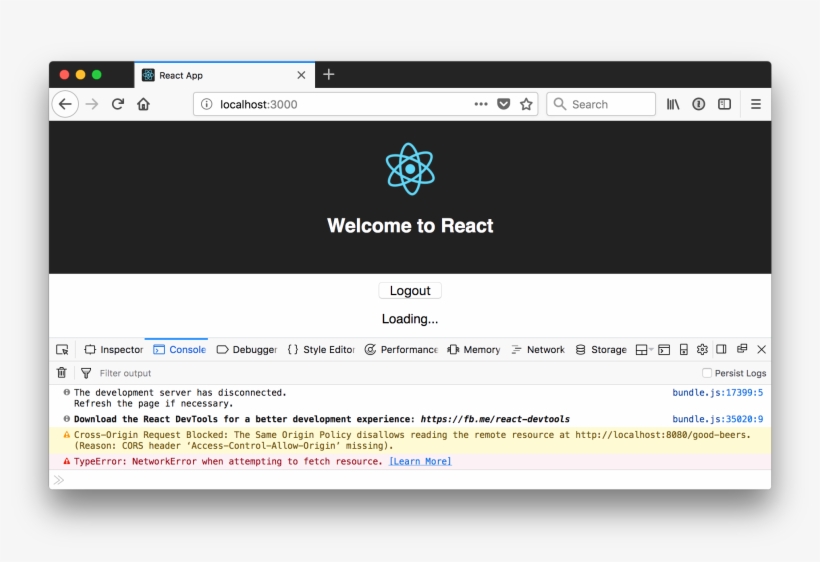Show site information for localhost

point(207,104)
